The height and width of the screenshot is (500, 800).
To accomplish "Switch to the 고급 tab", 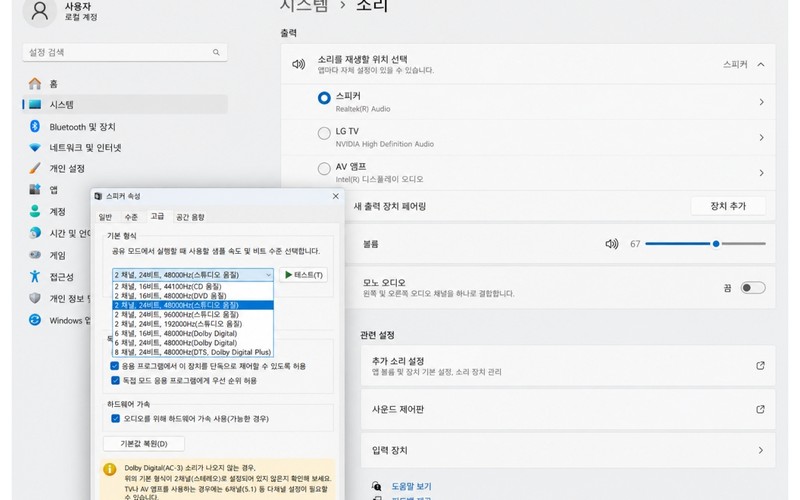I will click(157, 216).
